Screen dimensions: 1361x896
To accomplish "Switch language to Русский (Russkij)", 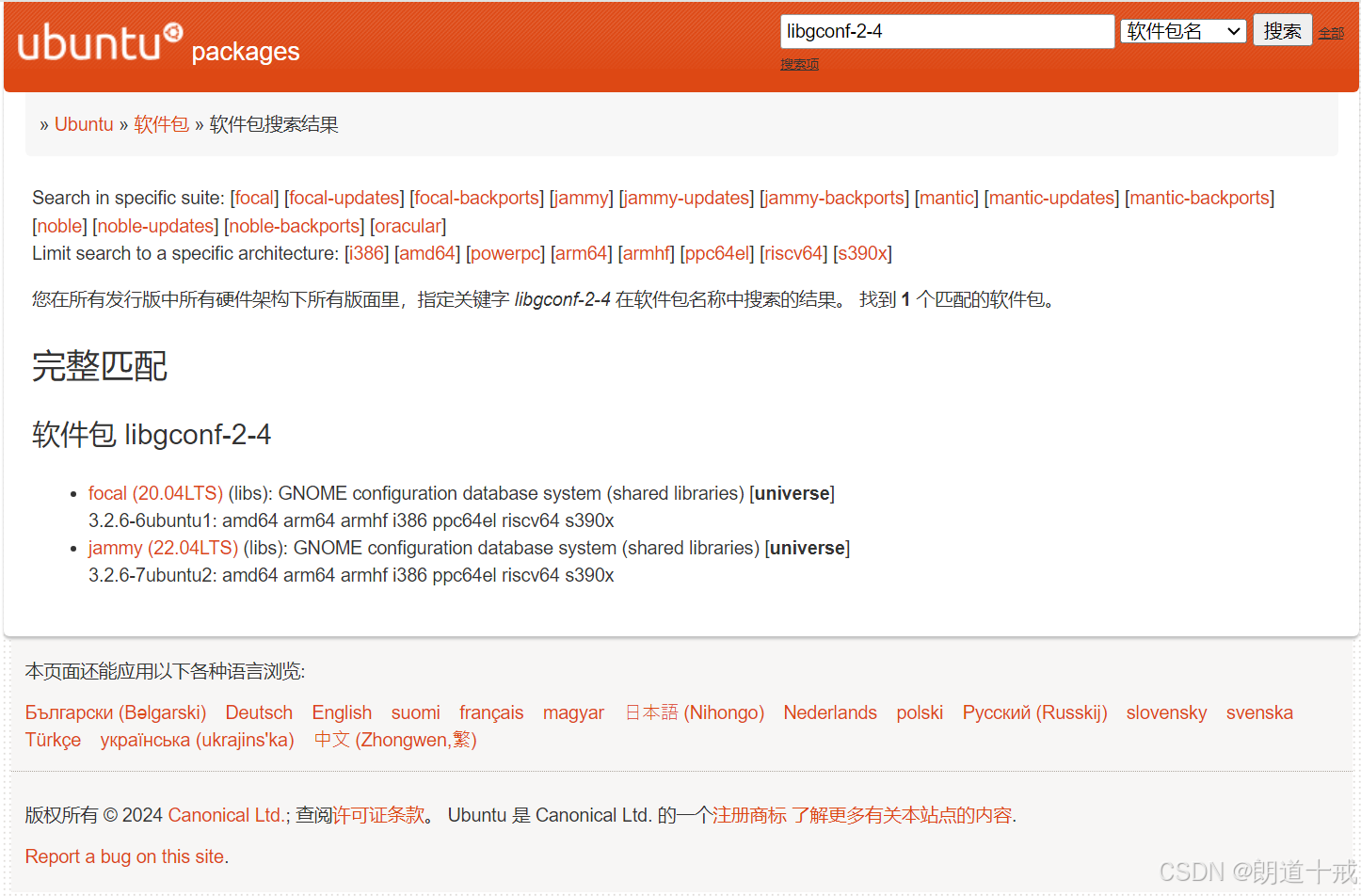I will [x=1034, y=712].
